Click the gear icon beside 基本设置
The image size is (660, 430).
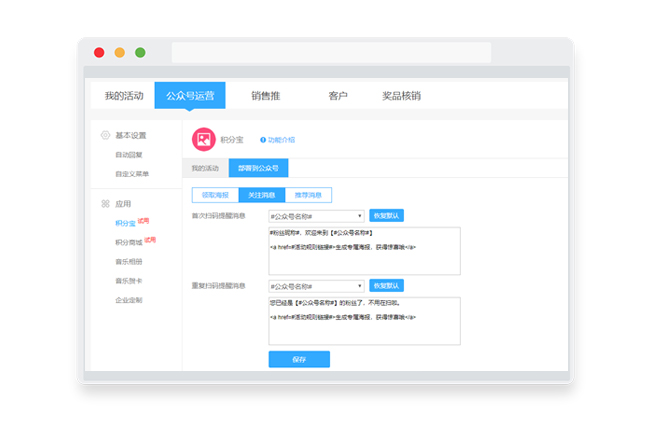(x=105, y=135)
